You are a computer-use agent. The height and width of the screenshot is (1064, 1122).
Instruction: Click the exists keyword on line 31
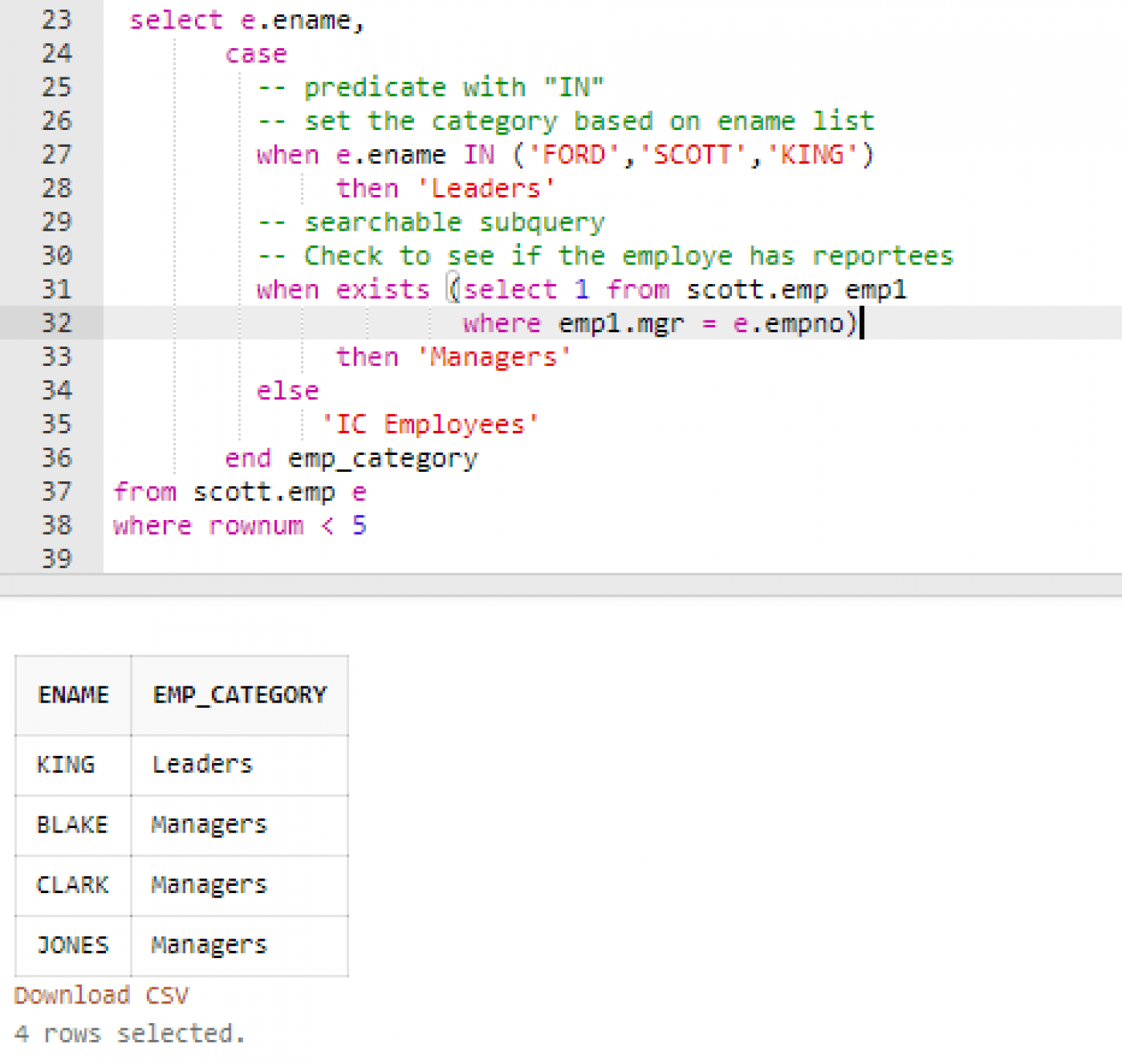[x=383, y=289]
